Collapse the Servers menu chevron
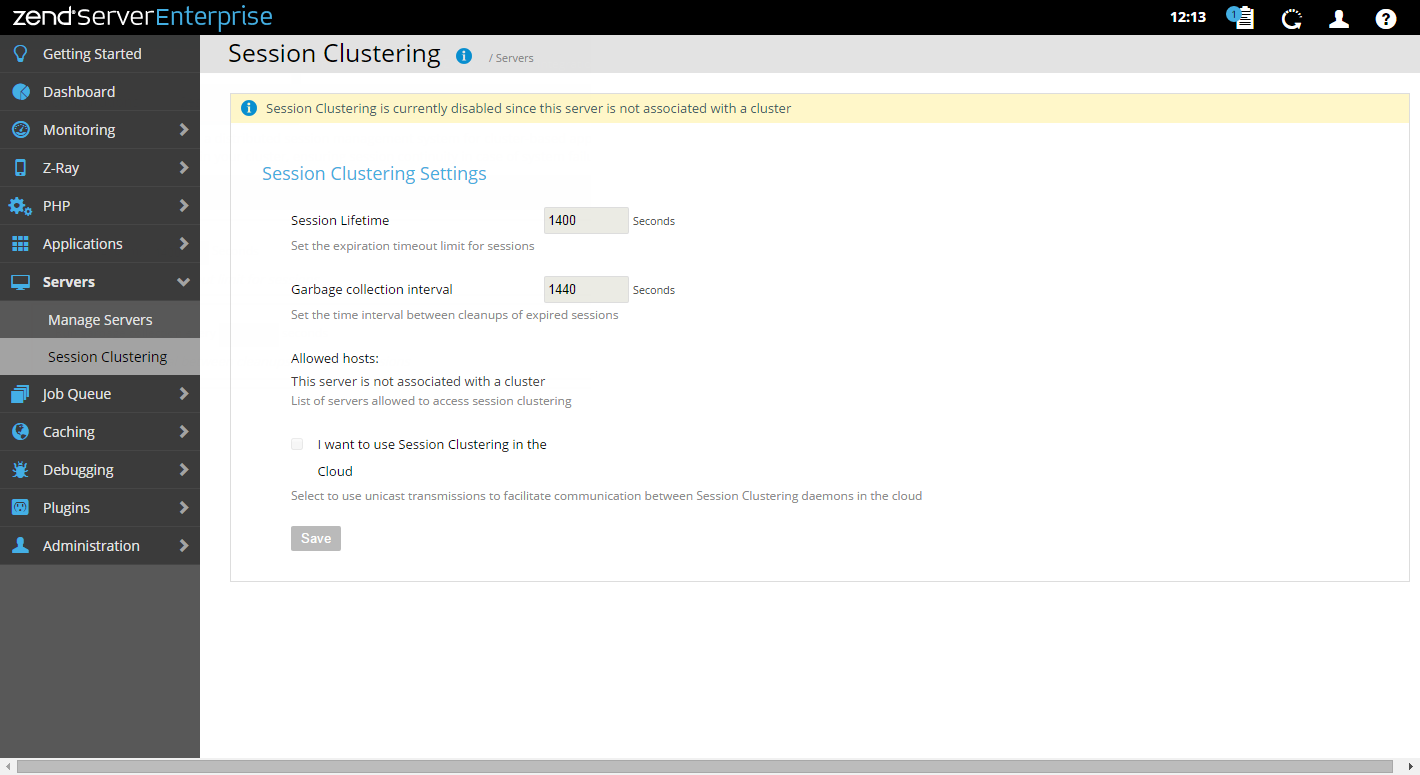This screenshot has height=775, width=1420. [x=184, y=282]
